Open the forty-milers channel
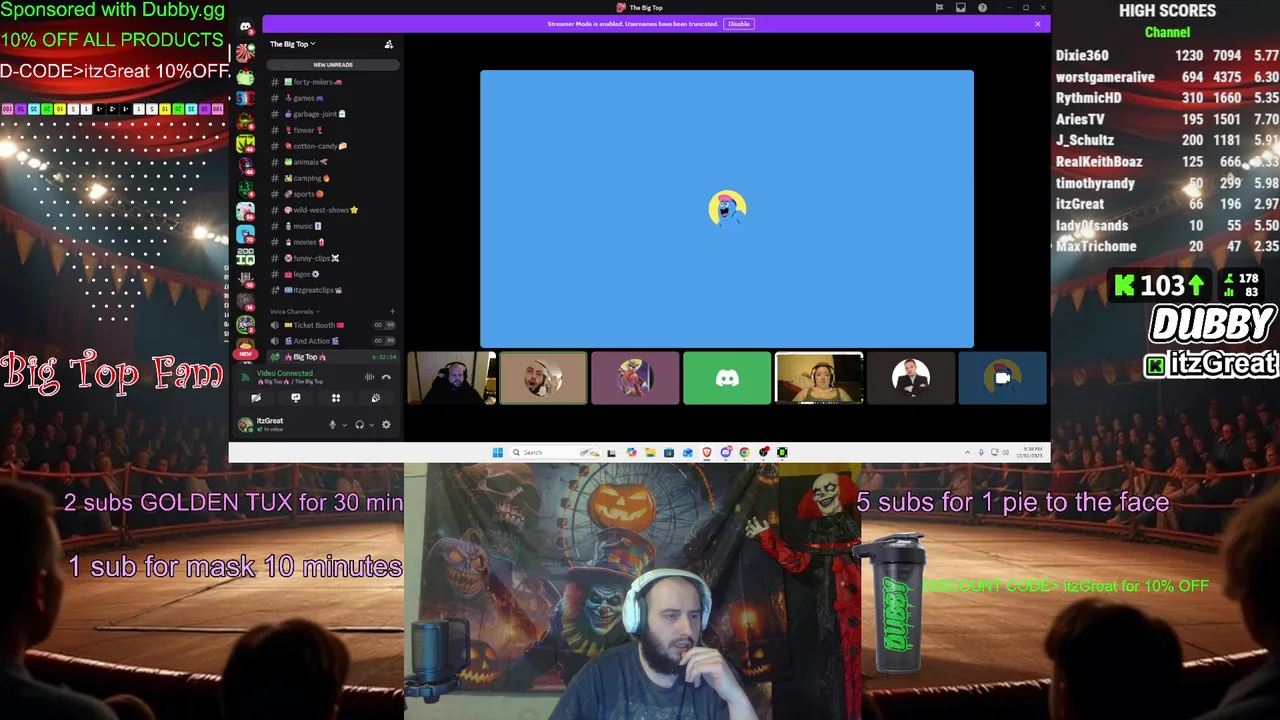This screenshot has height=720, width=1280. (333, 82)
